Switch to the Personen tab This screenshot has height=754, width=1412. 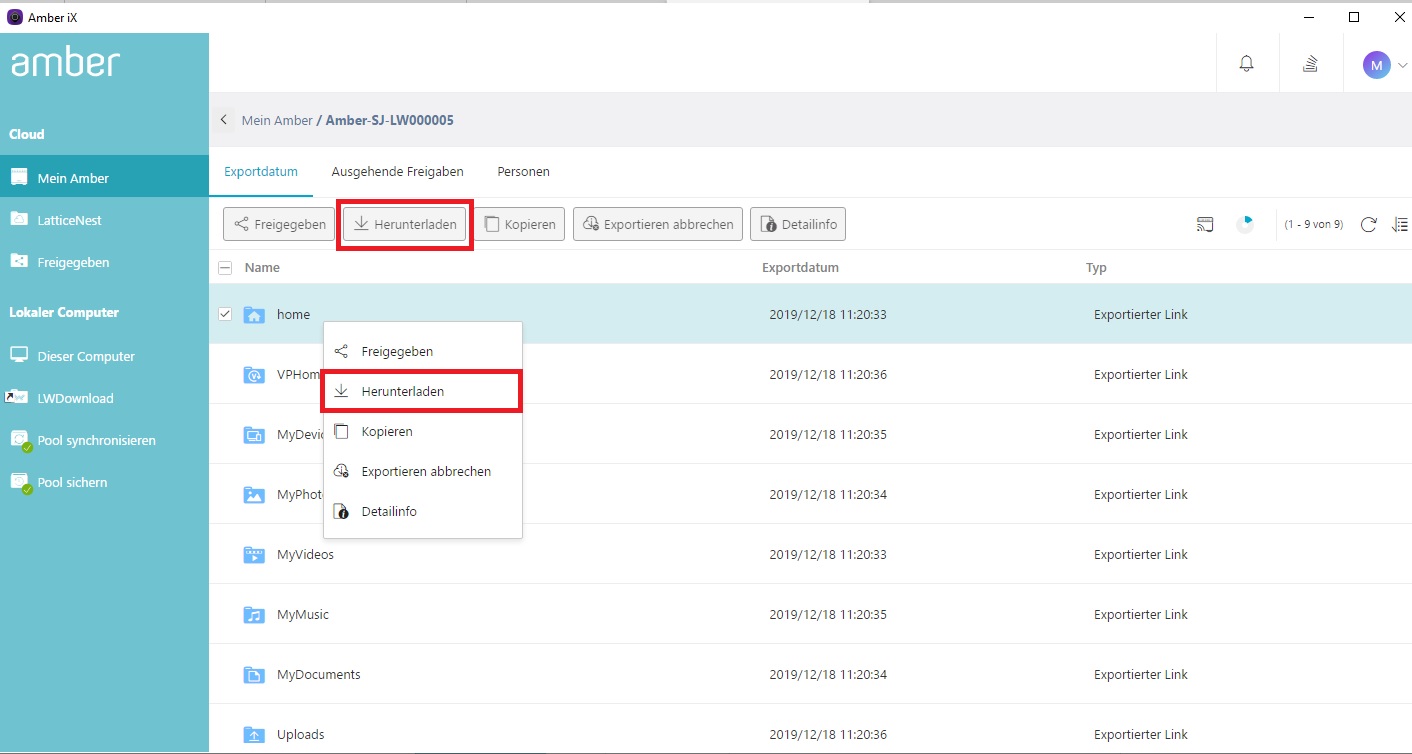coord(524,172)
